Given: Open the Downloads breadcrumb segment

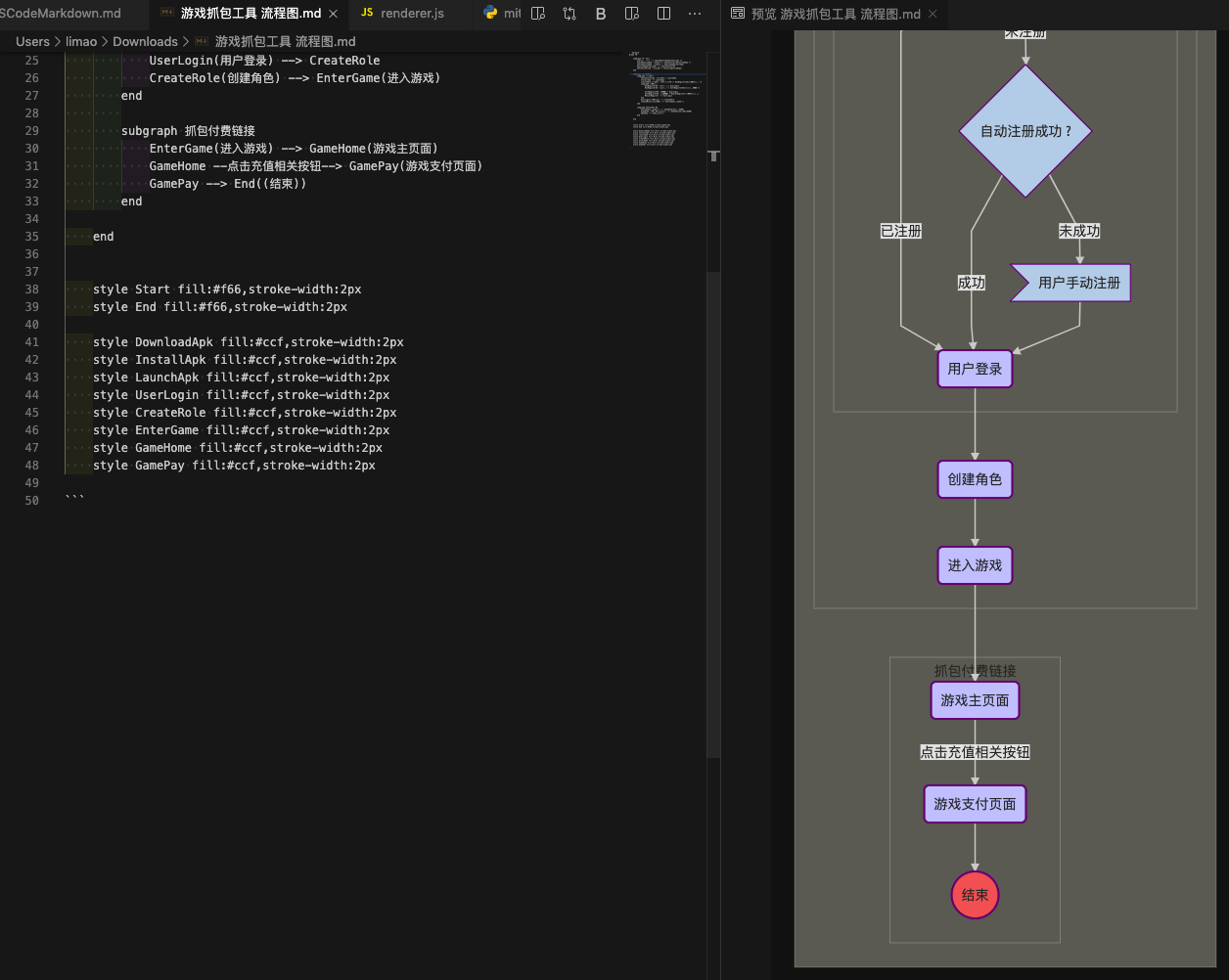Looking at the screenshot, I should coord(145,41).
